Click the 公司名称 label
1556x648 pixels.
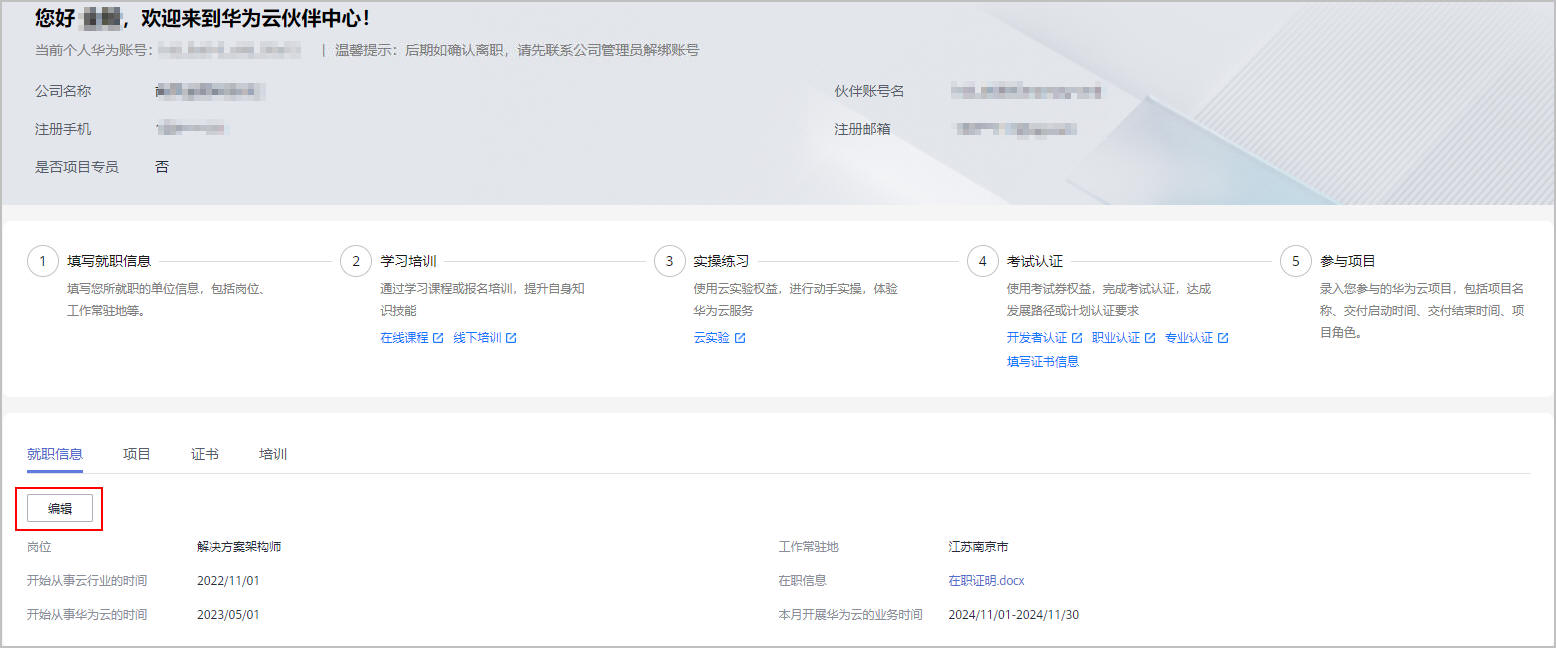click(63, 91)
